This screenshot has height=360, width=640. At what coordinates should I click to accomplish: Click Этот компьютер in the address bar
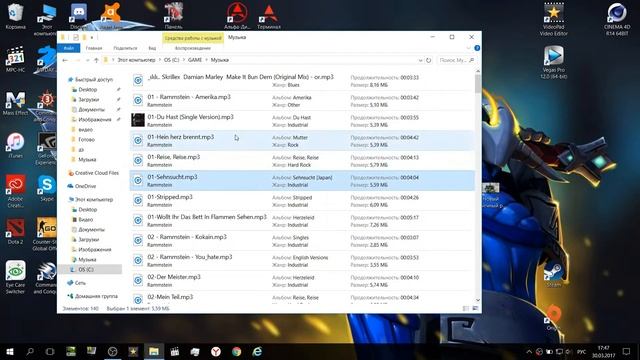pyautogui.click(x=136, y=60)
